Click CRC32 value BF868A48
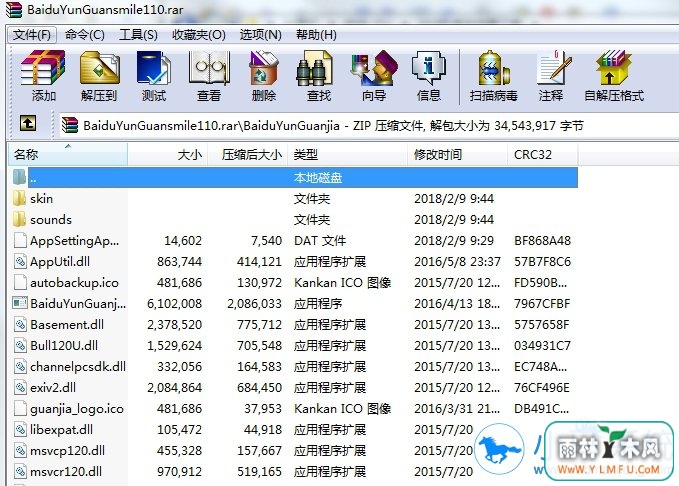Image resolution: width=679 pixels, height=486 pixels. (x=542, y=240)
